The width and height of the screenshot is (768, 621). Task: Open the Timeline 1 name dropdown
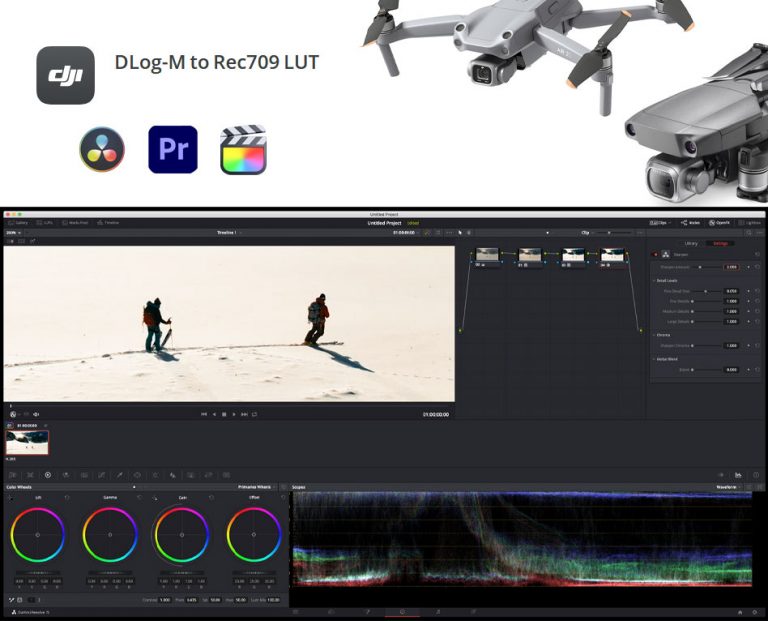[x=229, y=233]
